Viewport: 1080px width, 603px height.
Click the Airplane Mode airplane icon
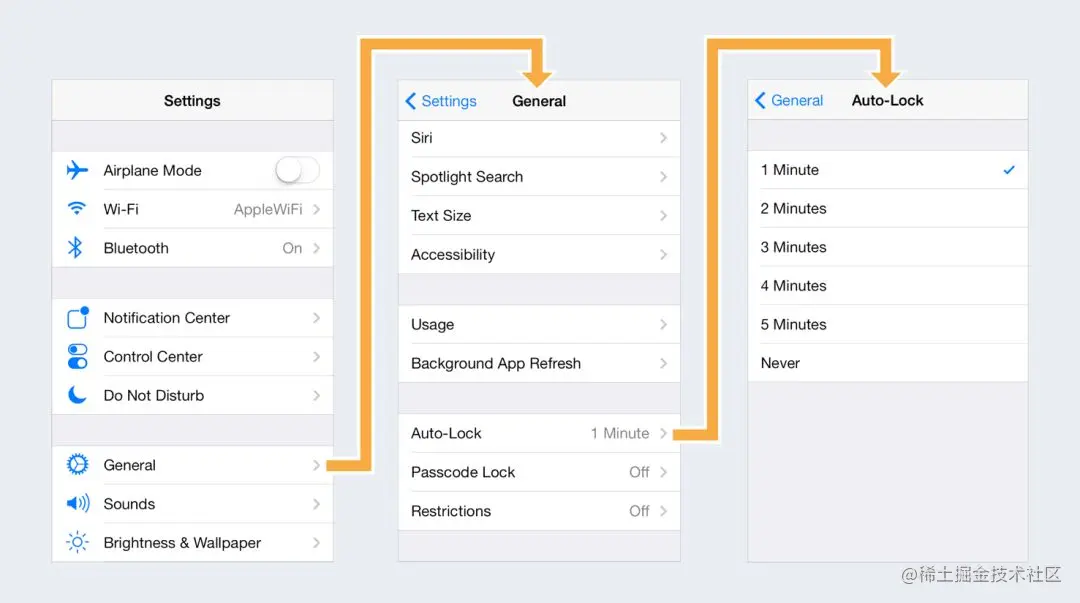click(x=77, y=170)
